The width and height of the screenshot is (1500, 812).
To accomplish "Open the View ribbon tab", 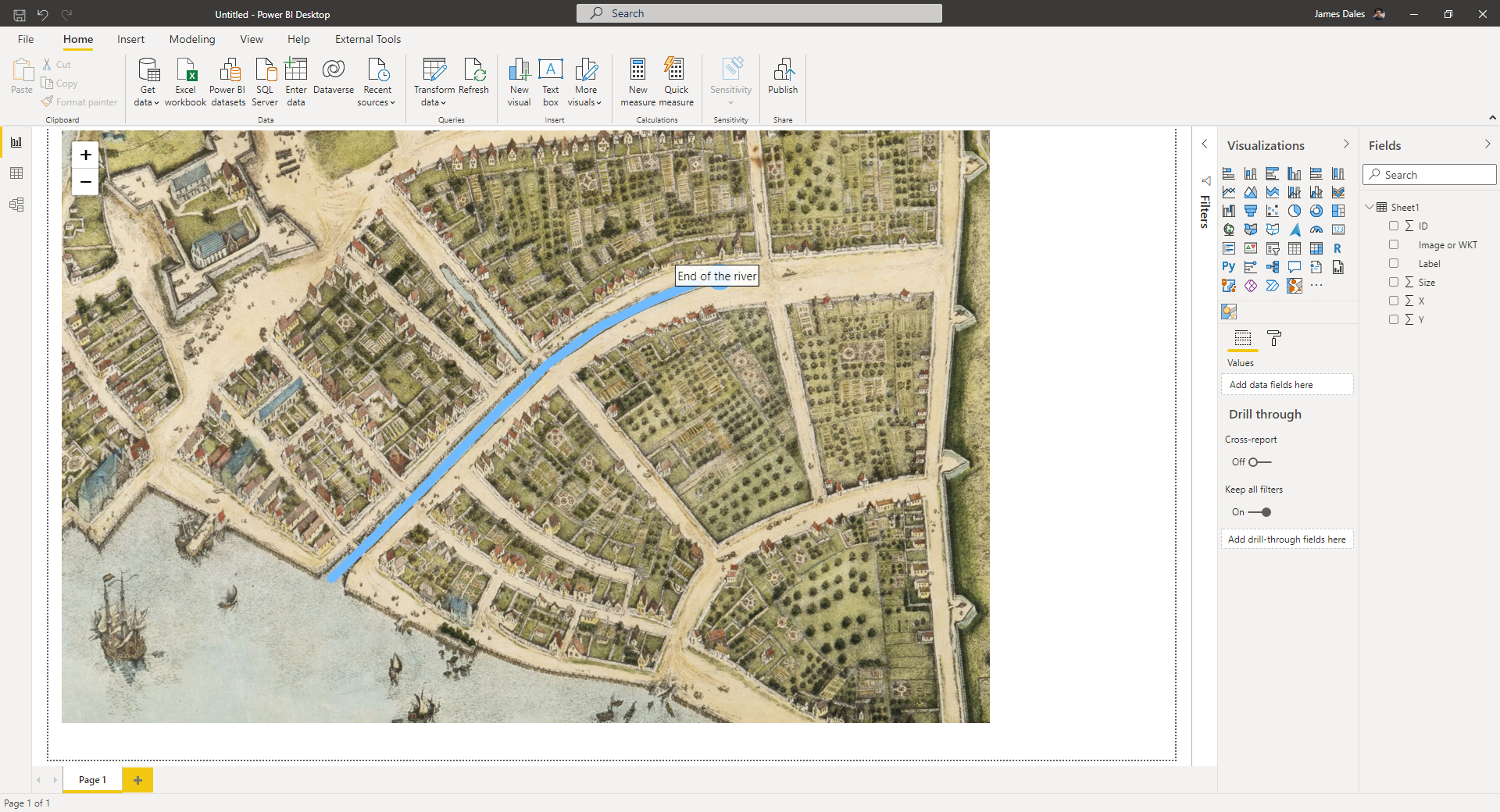I will [x=252, y=39].
